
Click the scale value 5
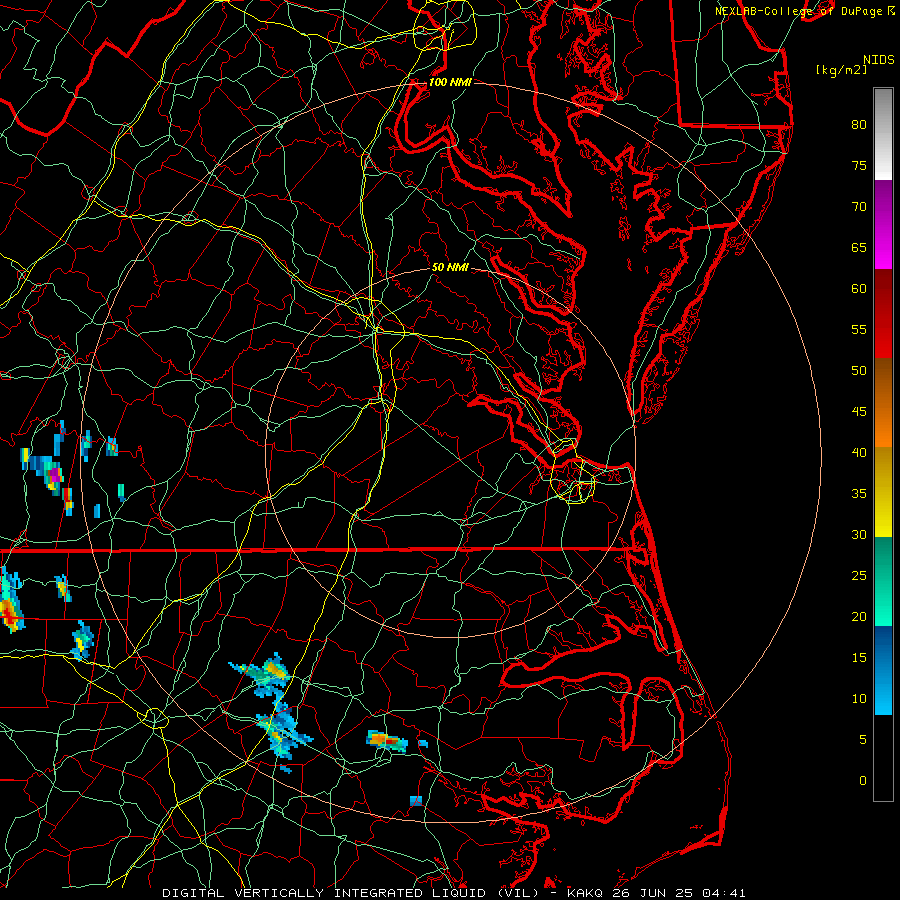863,740
